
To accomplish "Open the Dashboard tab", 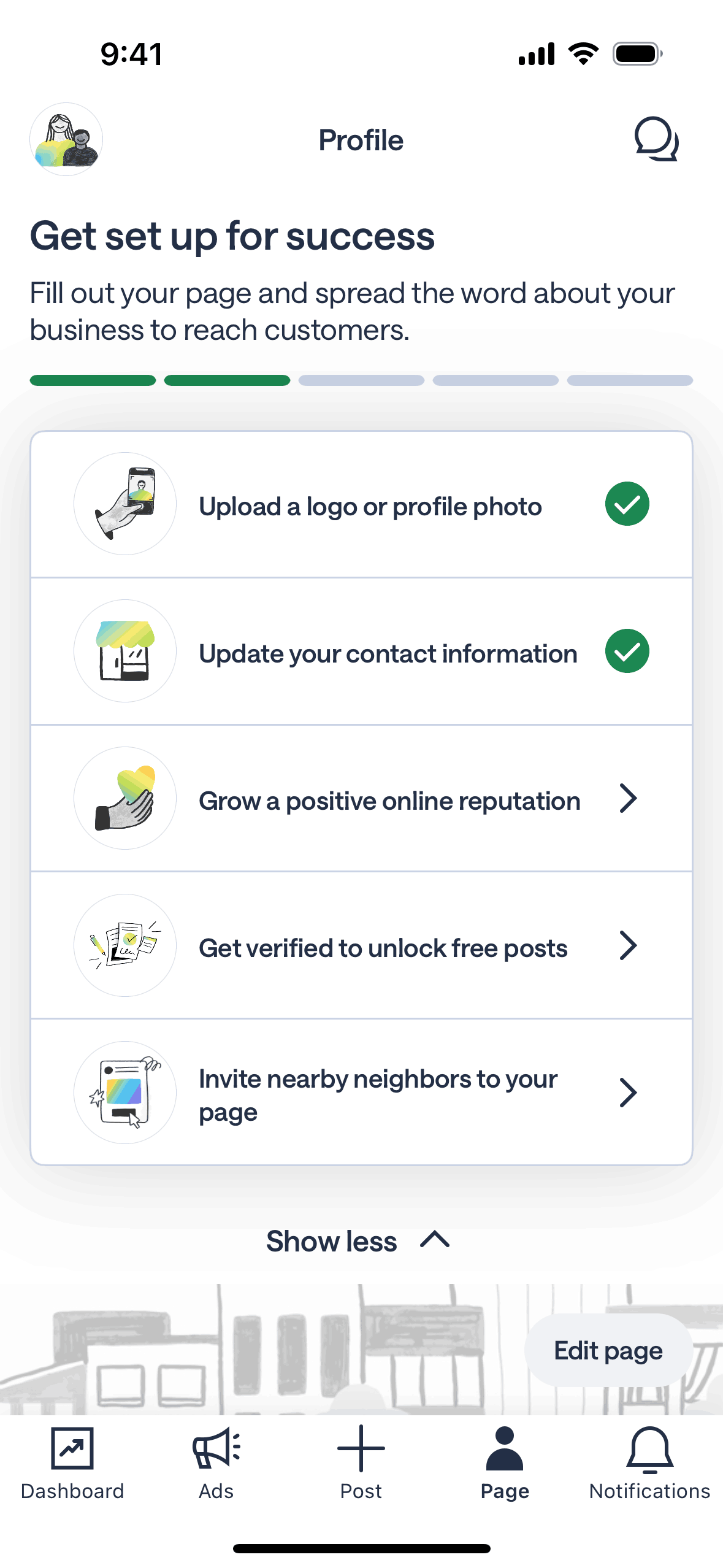I will click(x=72, y=1462).
